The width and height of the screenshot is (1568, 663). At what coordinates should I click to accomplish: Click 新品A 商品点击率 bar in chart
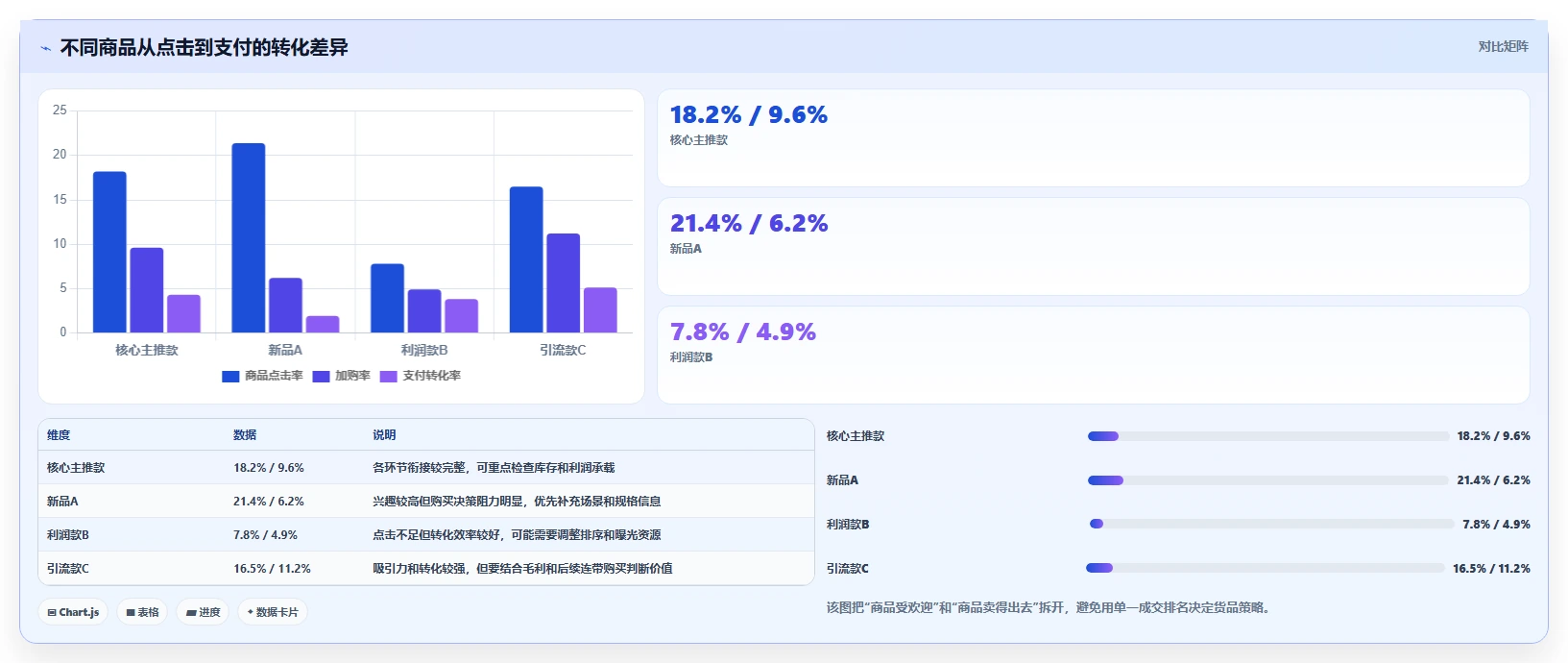click(249, 238)
